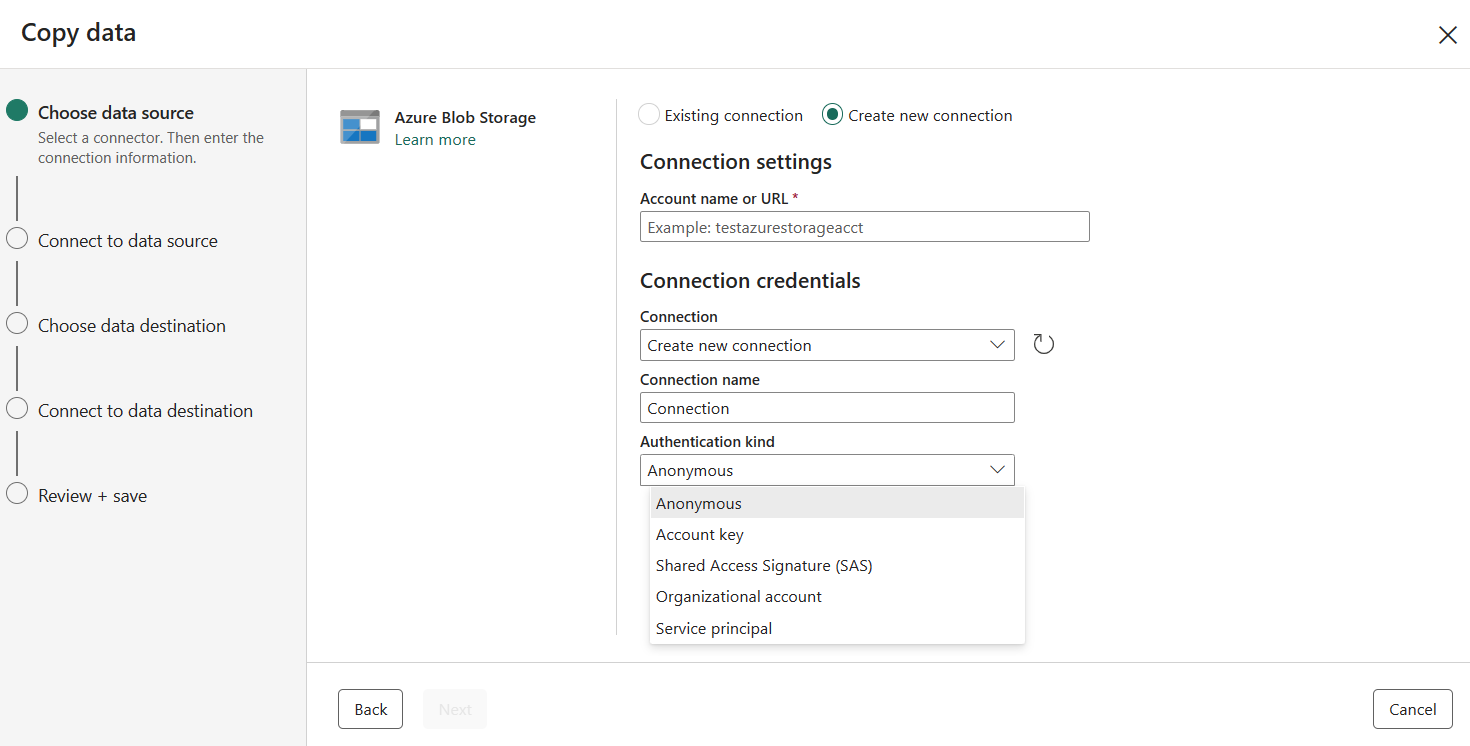The width and height of the screenshot is (1470, 746).
Task: Select the Connect to data source step
Action: click(126, 240)
